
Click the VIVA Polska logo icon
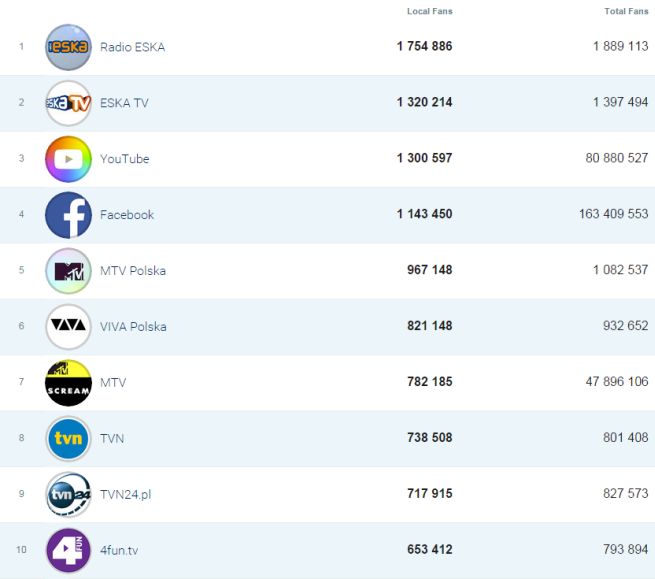pos(68,327)
